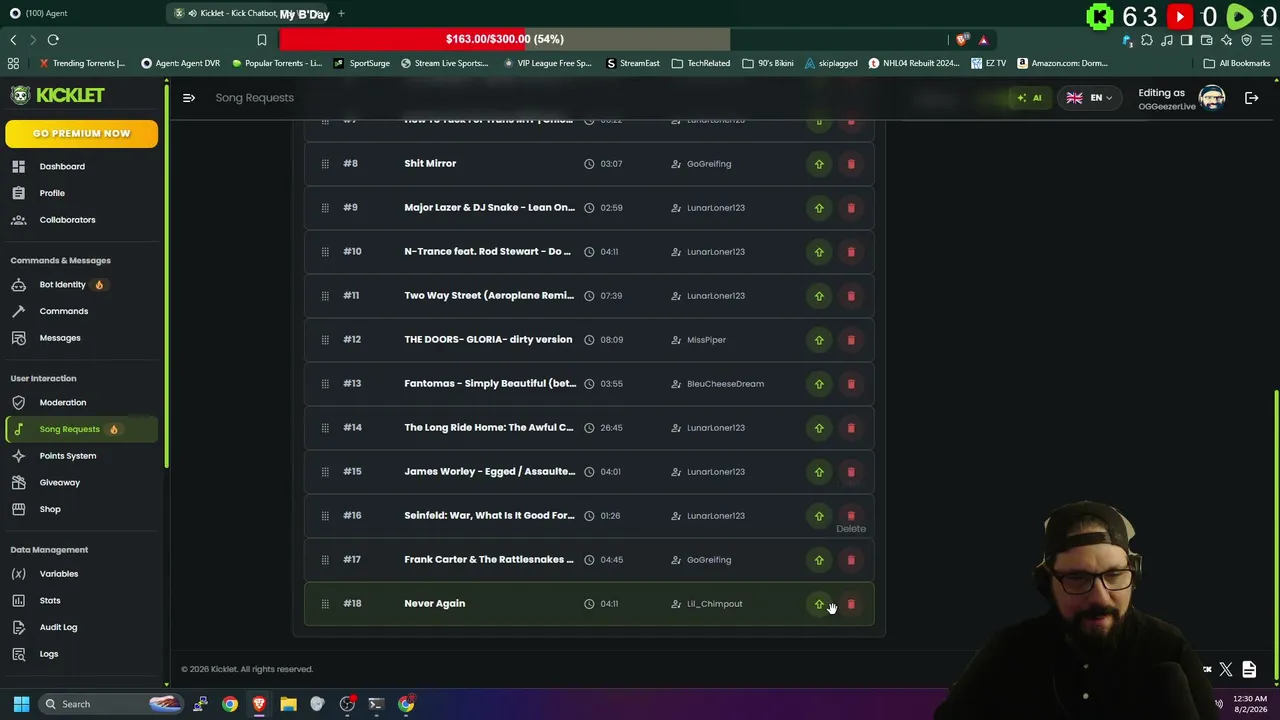Open Brave Wallet from the toolbar

[1206, 40]
